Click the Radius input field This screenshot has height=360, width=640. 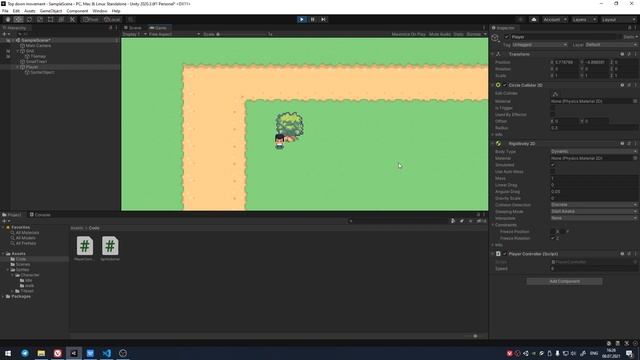[x=594, y=128]
